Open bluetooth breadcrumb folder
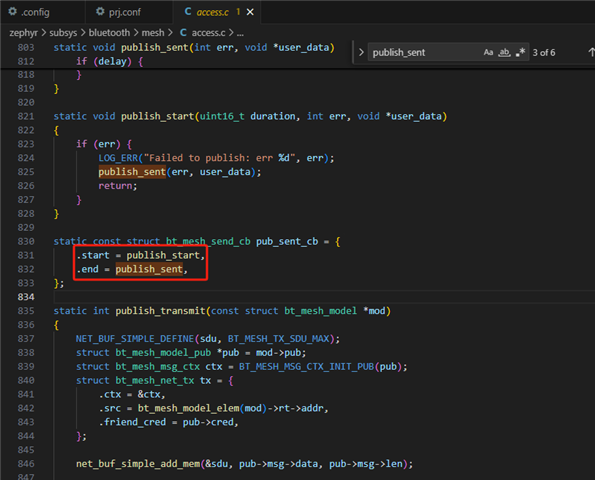595x480 pixels. [109, 33]
